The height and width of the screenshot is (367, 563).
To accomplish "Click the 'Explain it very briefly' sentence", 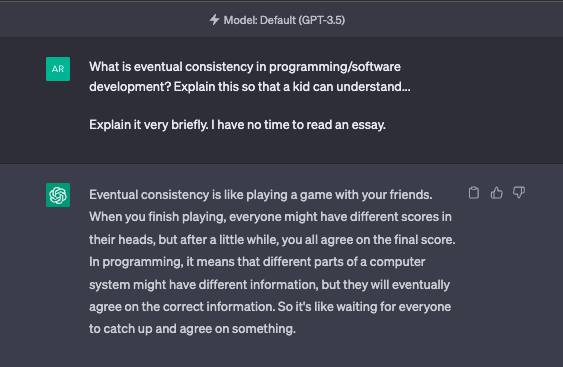I will pyautogui.click(x=237, y=125).
